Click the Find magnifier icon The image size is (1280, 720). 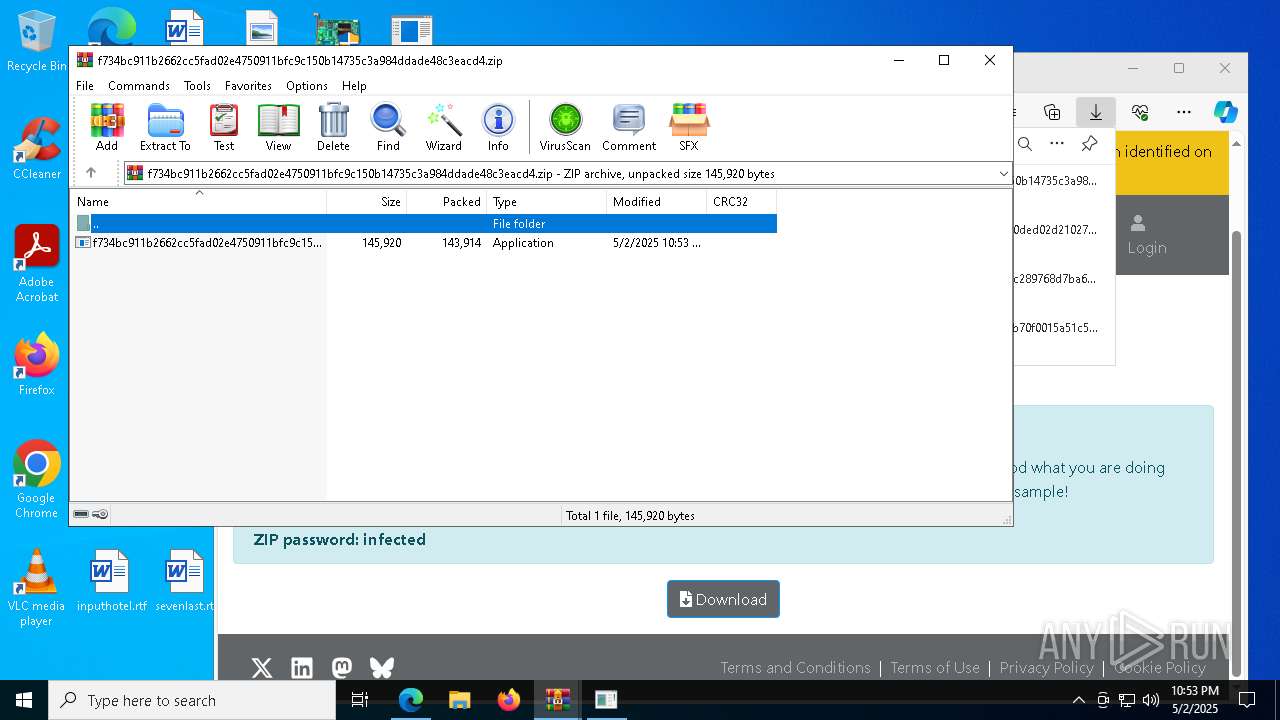[x=388, y=127]
